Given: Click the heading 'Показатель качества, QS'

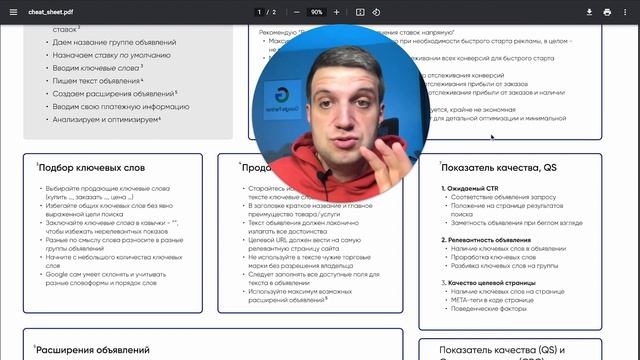Looking at the screenshot, I should coord(499,168).
